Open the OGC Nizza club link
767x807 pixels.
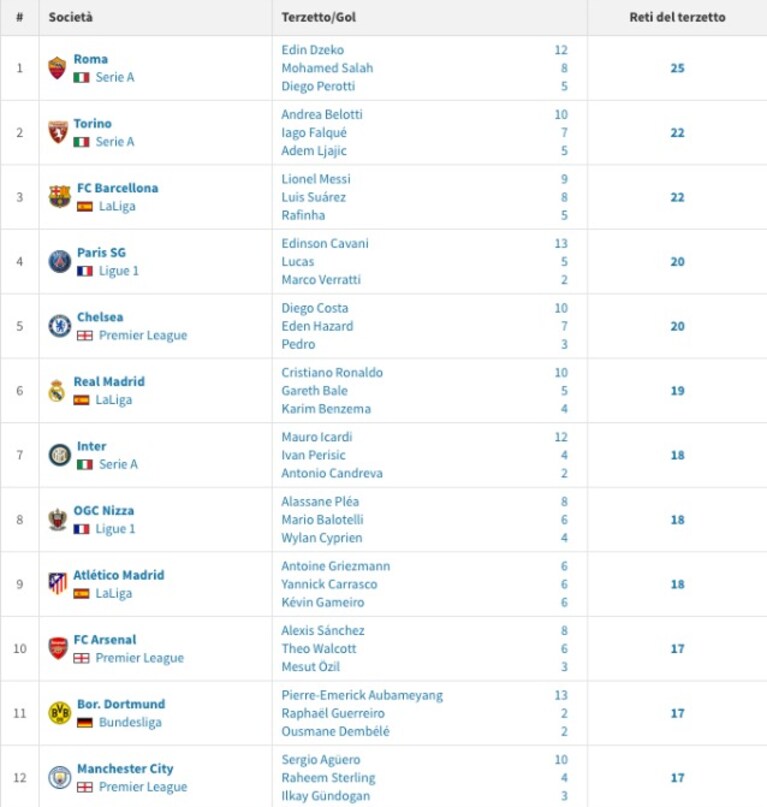coord(104,511)
